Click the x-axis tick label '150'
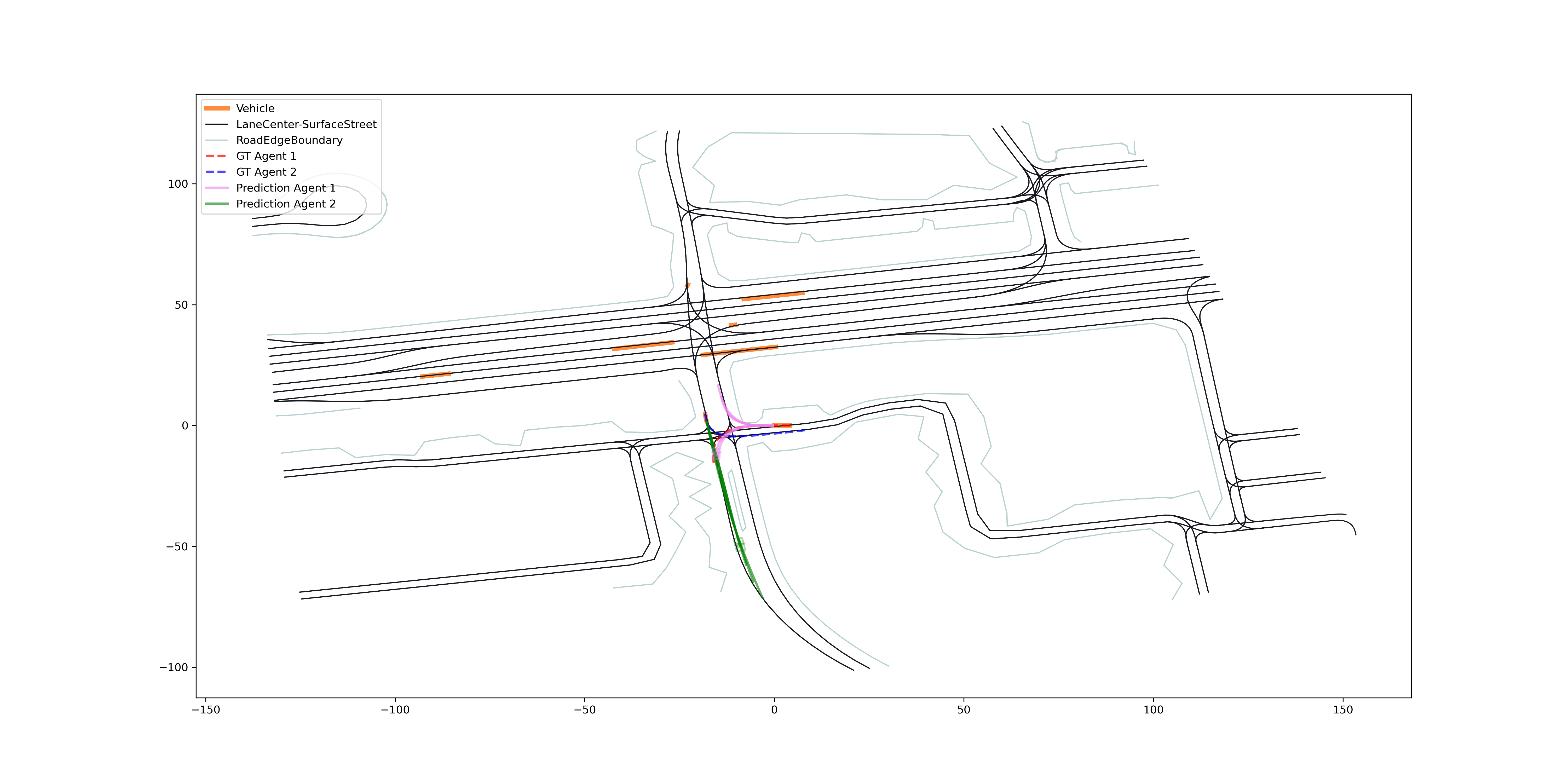 [1343, 710]
